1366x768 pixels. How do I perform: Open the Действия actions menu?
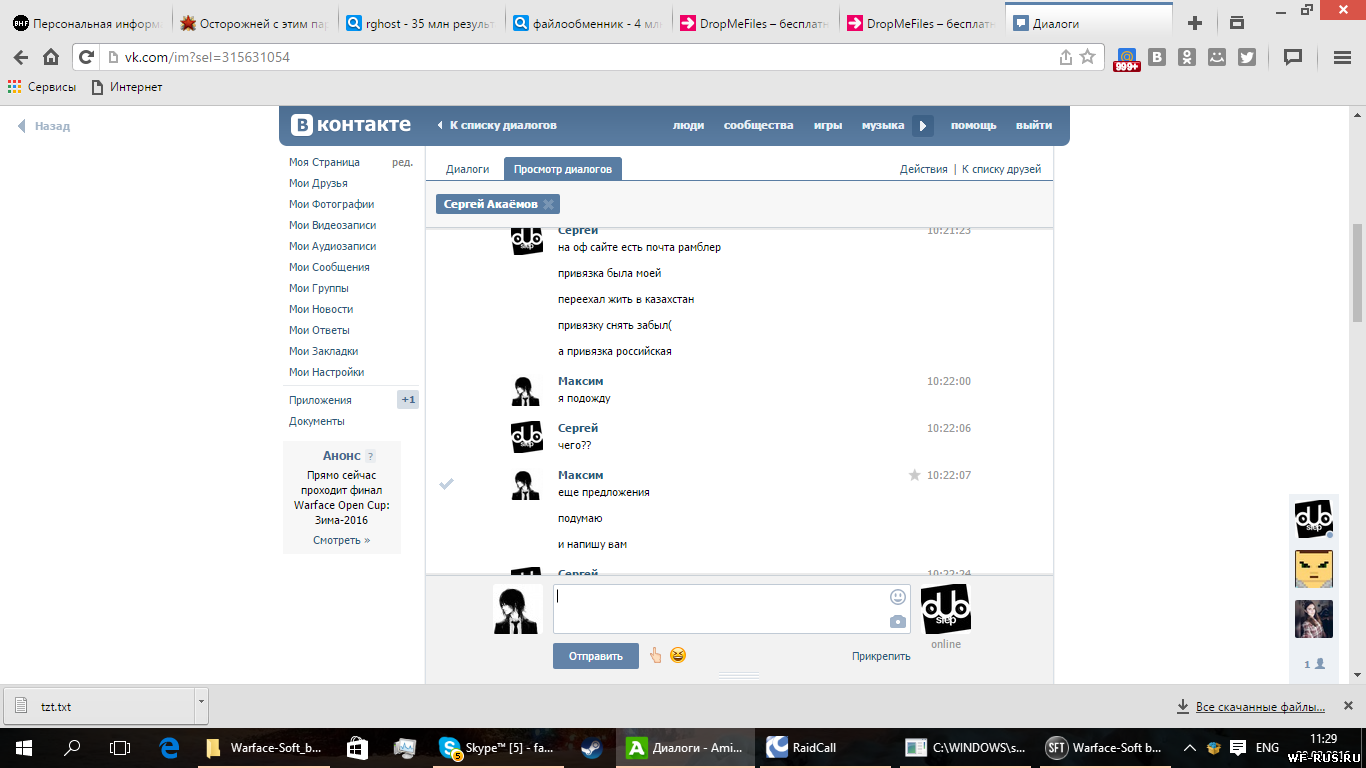click(923, 169)
